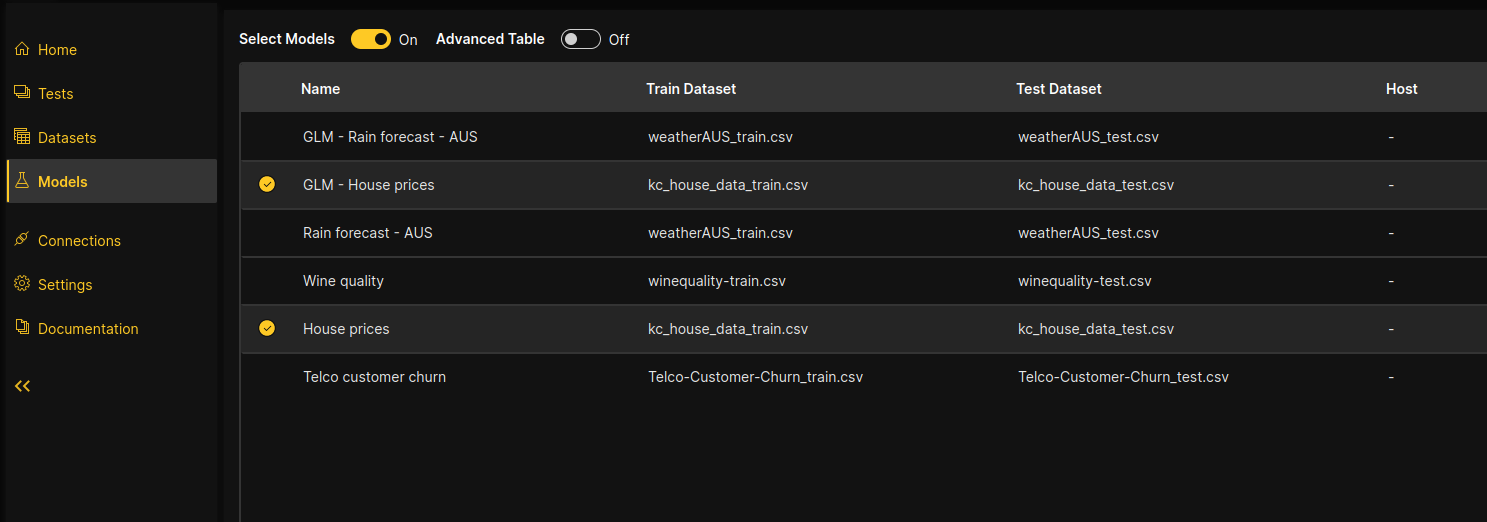Collapse the sidebar with double chevron

[x=22, y=386]
